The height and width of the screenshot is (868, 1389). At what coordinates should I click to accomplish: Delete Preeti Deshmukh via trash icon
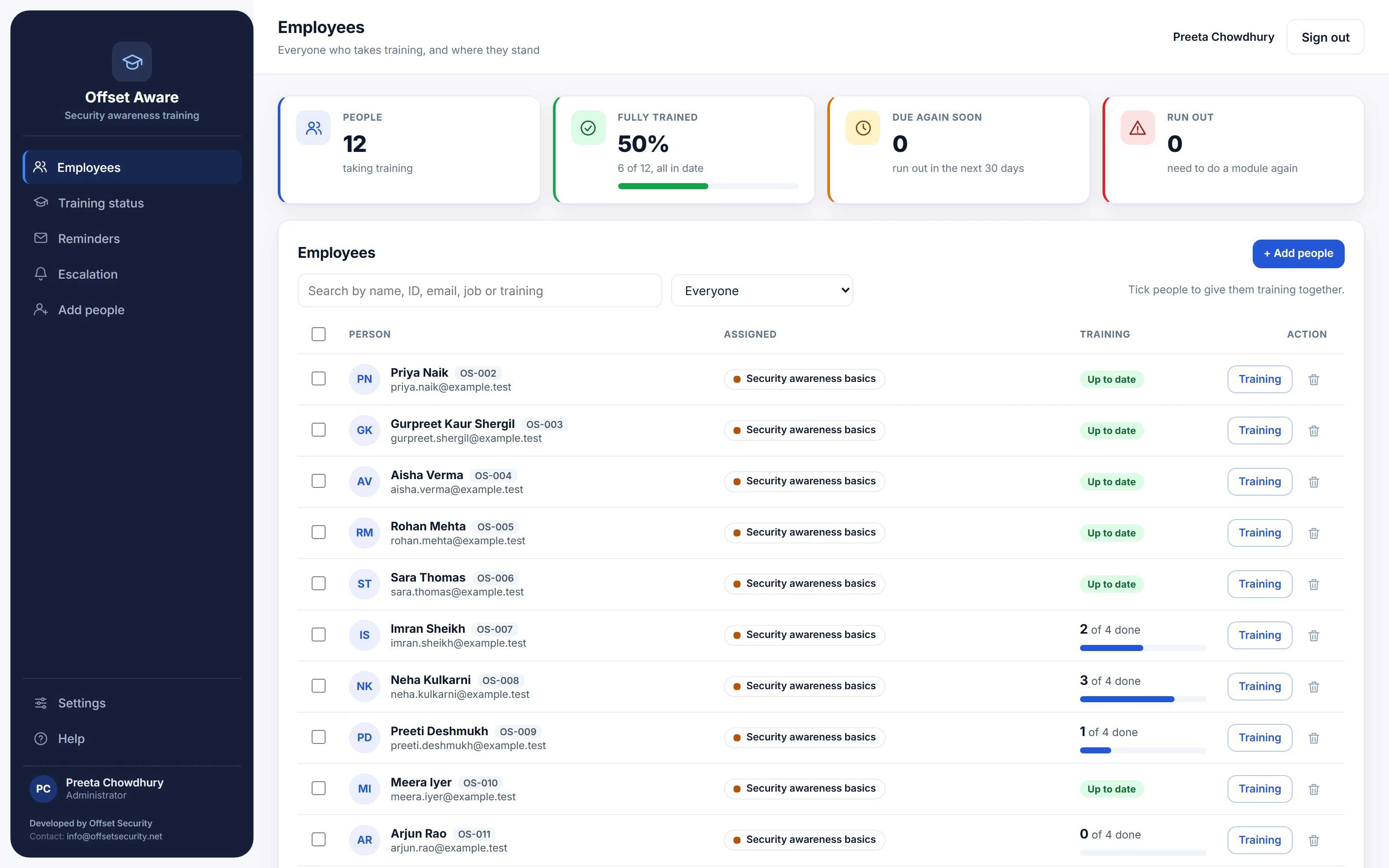[x=1313, y=738]
